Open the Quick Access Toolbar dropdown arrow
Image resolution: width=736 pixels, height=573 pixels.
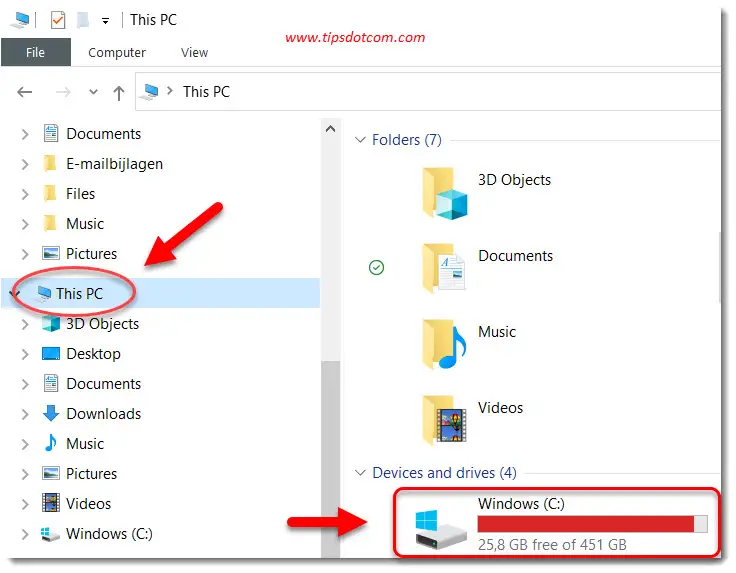pos(106,21)
